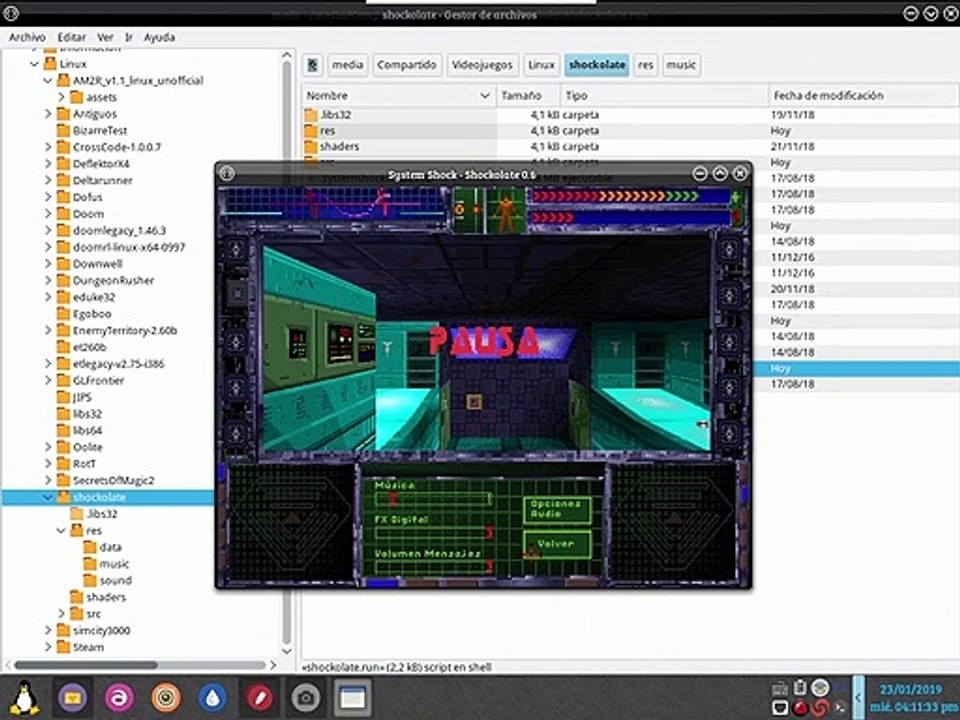
Task: Open the Ir menu
Action: click(129, 37)
